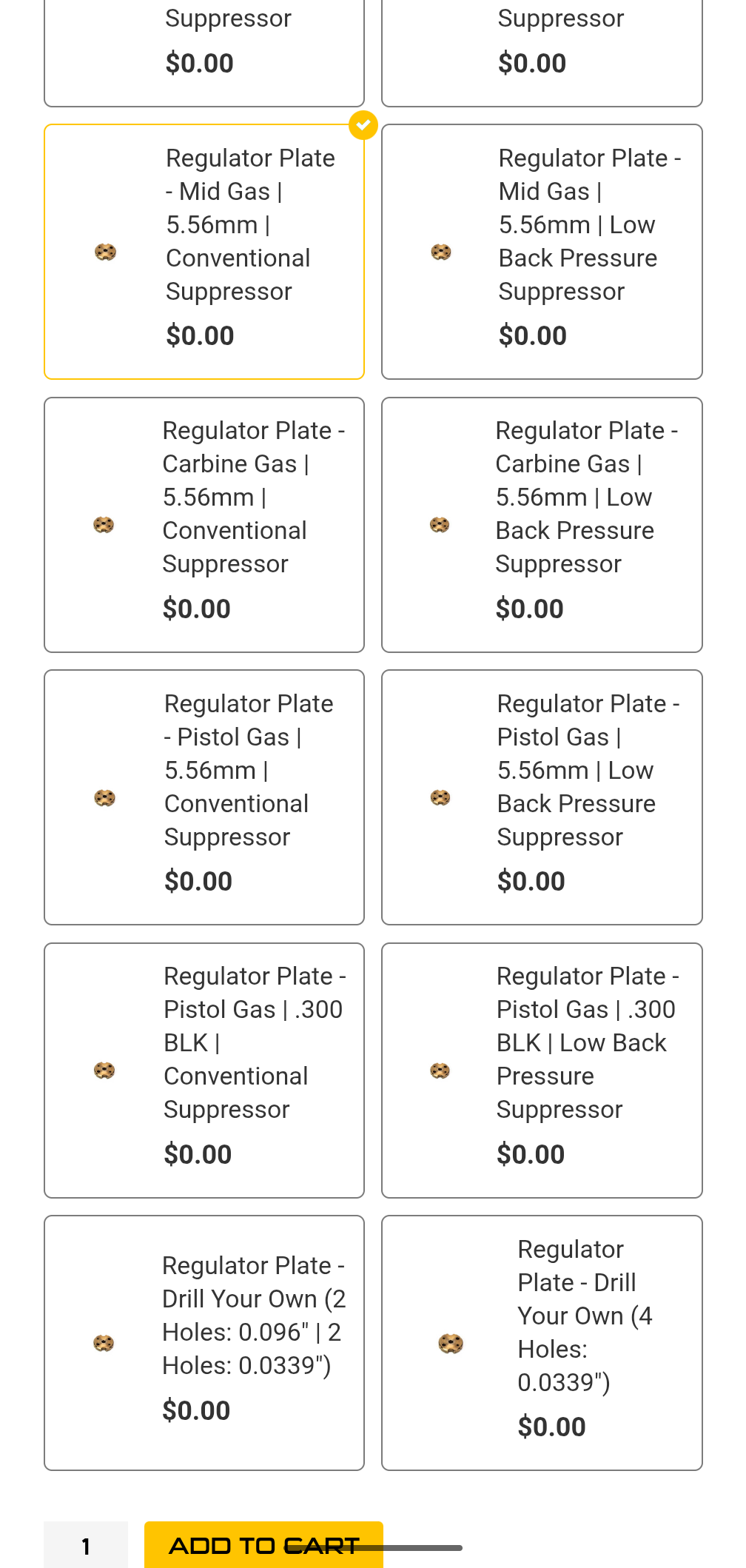The image size is (746, 1568).
Task: Click Pistol Gas 5.56mm Conventional plate image
Action: click(105, 798)
